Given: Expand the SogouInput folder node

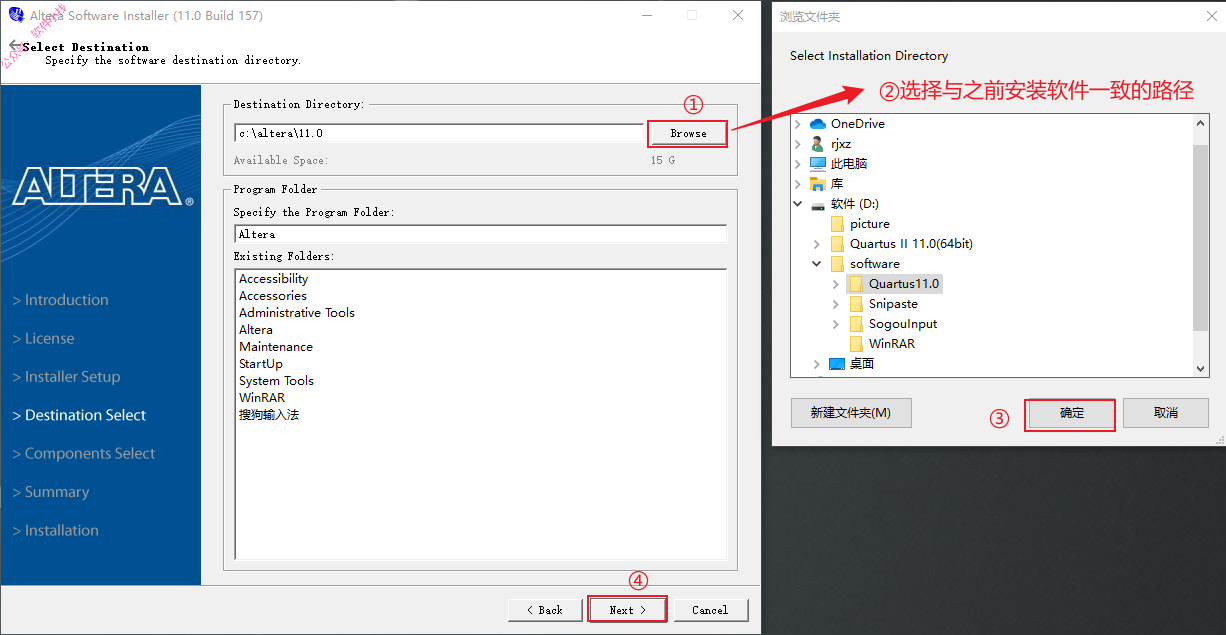Looking at the screenshot, I should (x=836, y=324).
